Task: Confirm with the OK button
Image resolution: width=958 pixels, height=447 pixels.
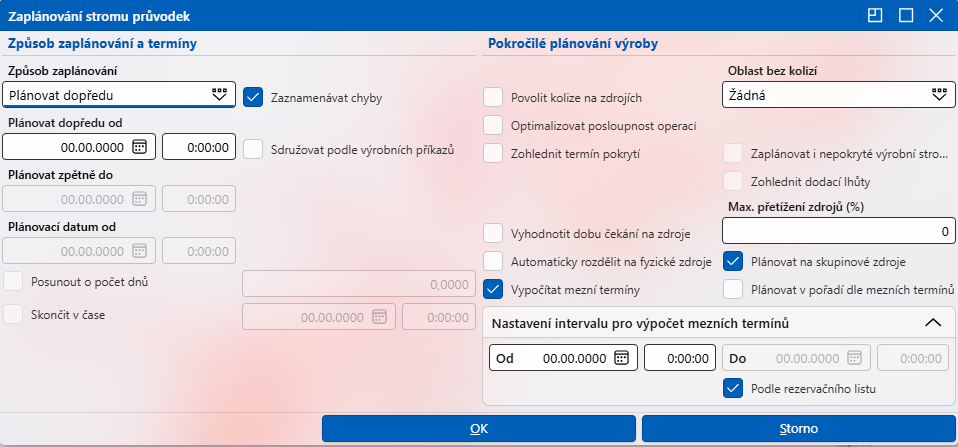Action: tap(479, 429)
